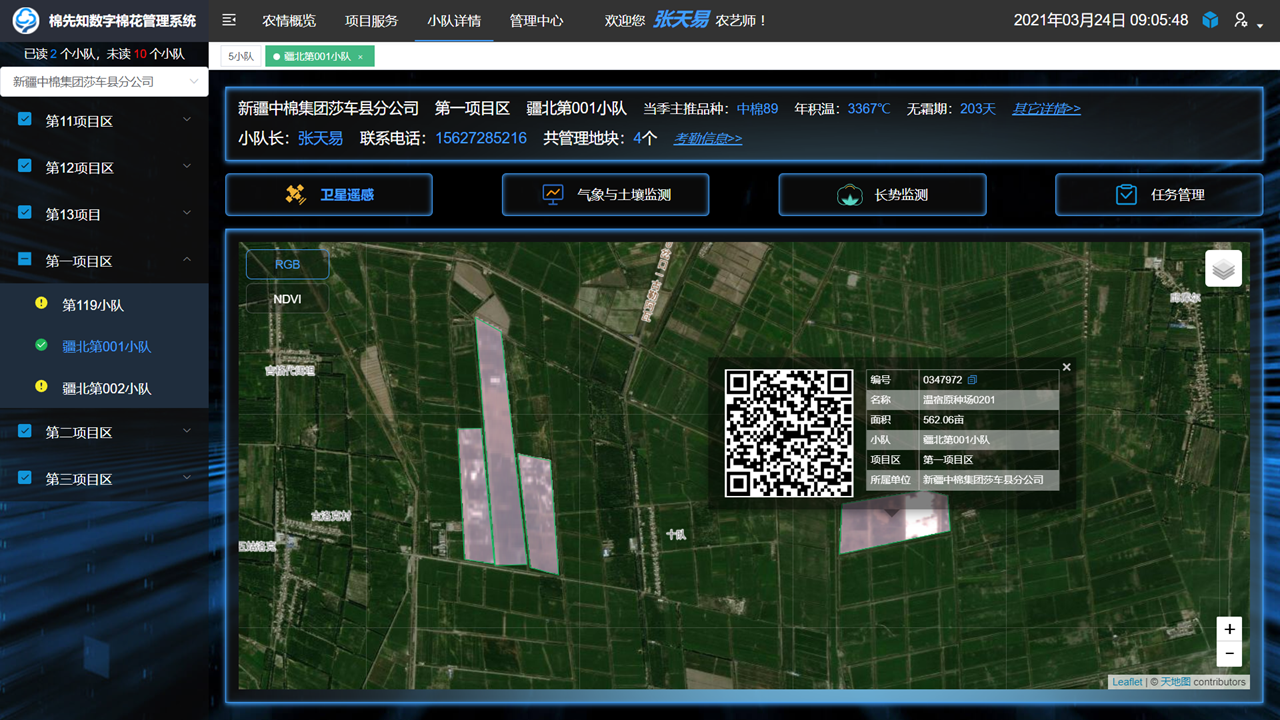Viewport: 1280px width, 720px height.
Task: Toggle the 第11项目区 checkbox
Action: [26, 120]
